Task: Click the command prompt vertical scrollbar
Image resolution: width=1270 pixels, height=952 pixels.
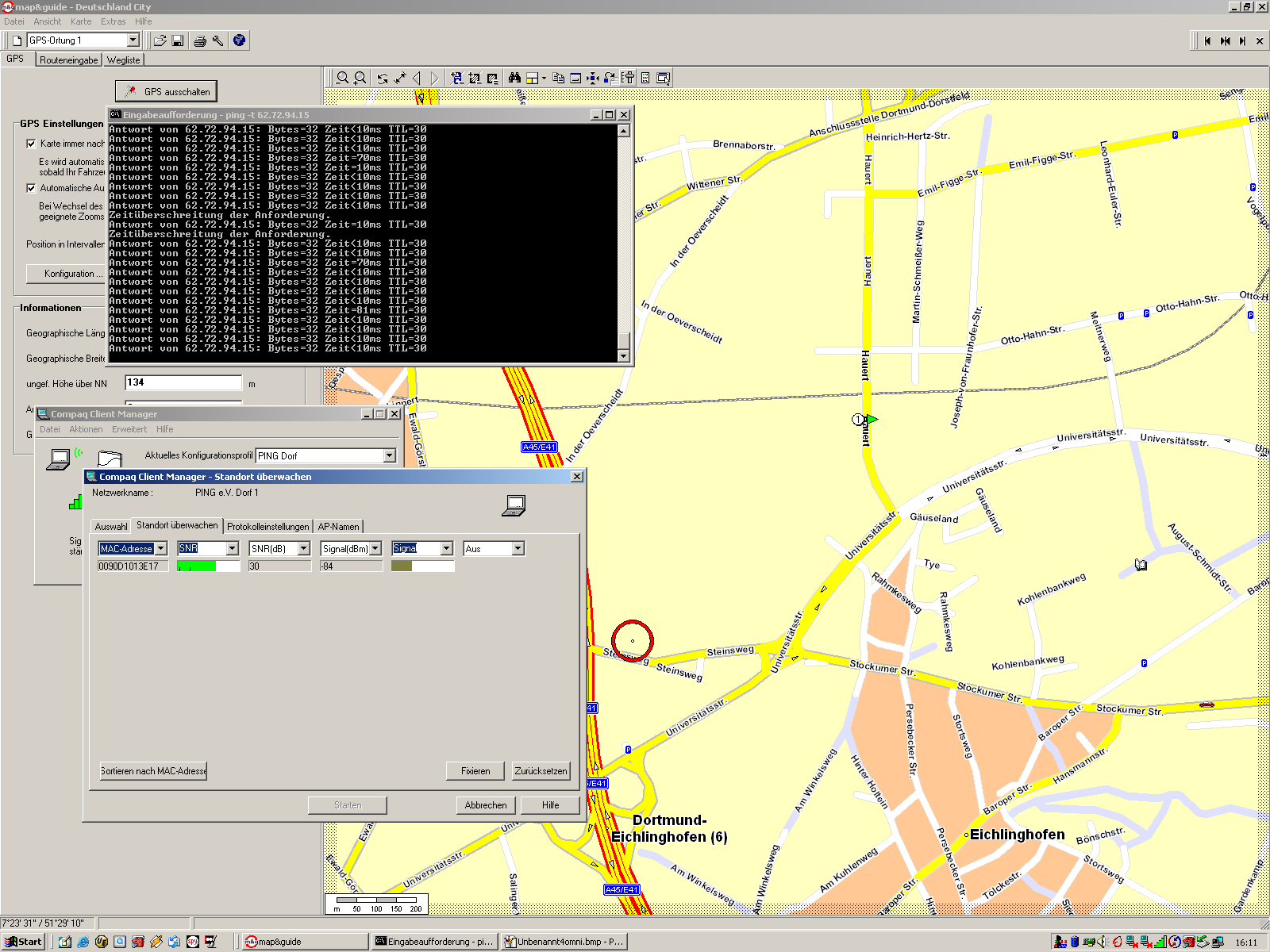Action: (x=624, y=243)
